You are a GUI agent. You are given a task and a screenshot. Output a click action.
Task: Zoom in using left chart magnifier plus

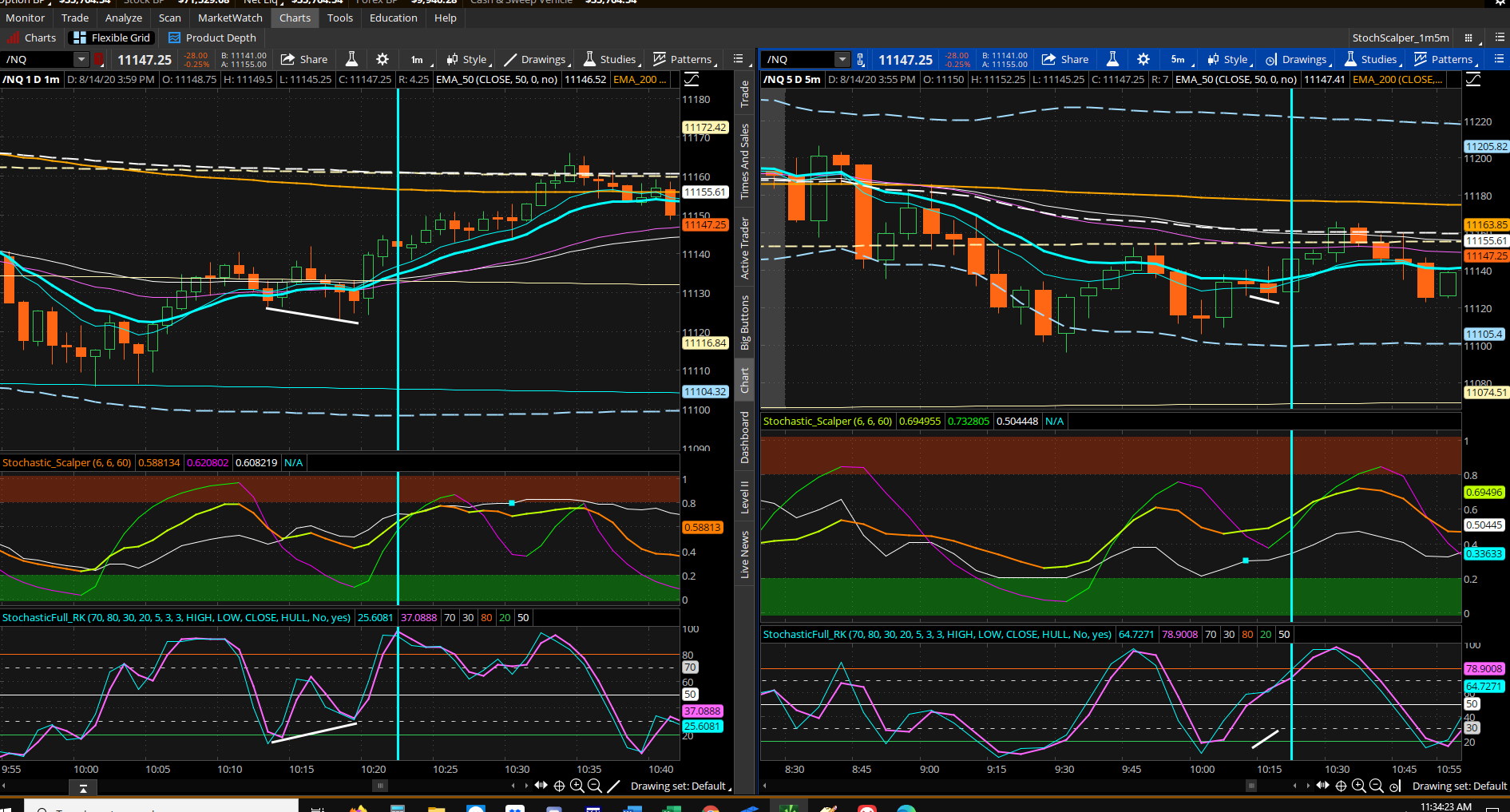[x=577, y=786]
